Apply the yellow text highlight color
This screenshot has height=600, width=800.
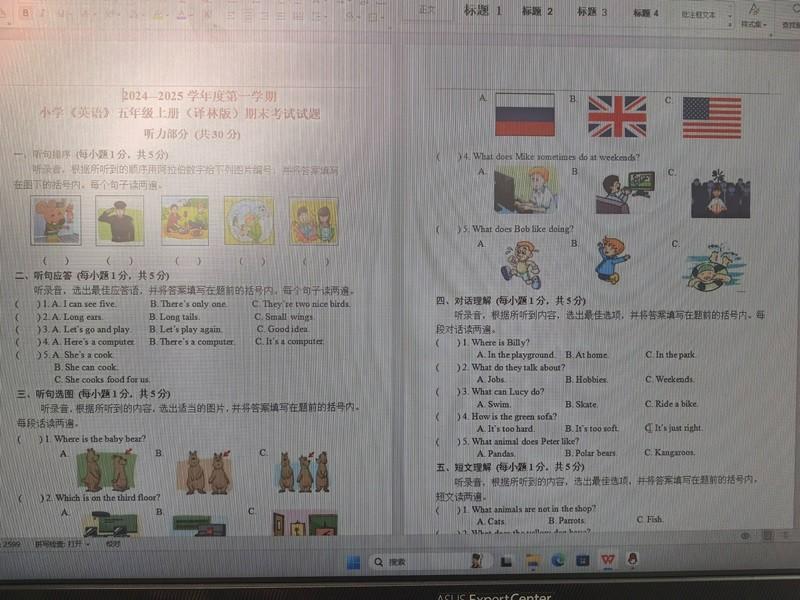click(x=158, y=15)
